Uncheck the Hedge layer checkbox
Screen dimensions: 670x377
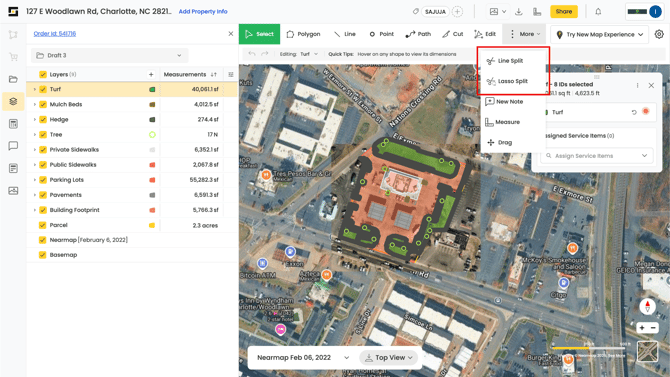[x=43, y=120]
